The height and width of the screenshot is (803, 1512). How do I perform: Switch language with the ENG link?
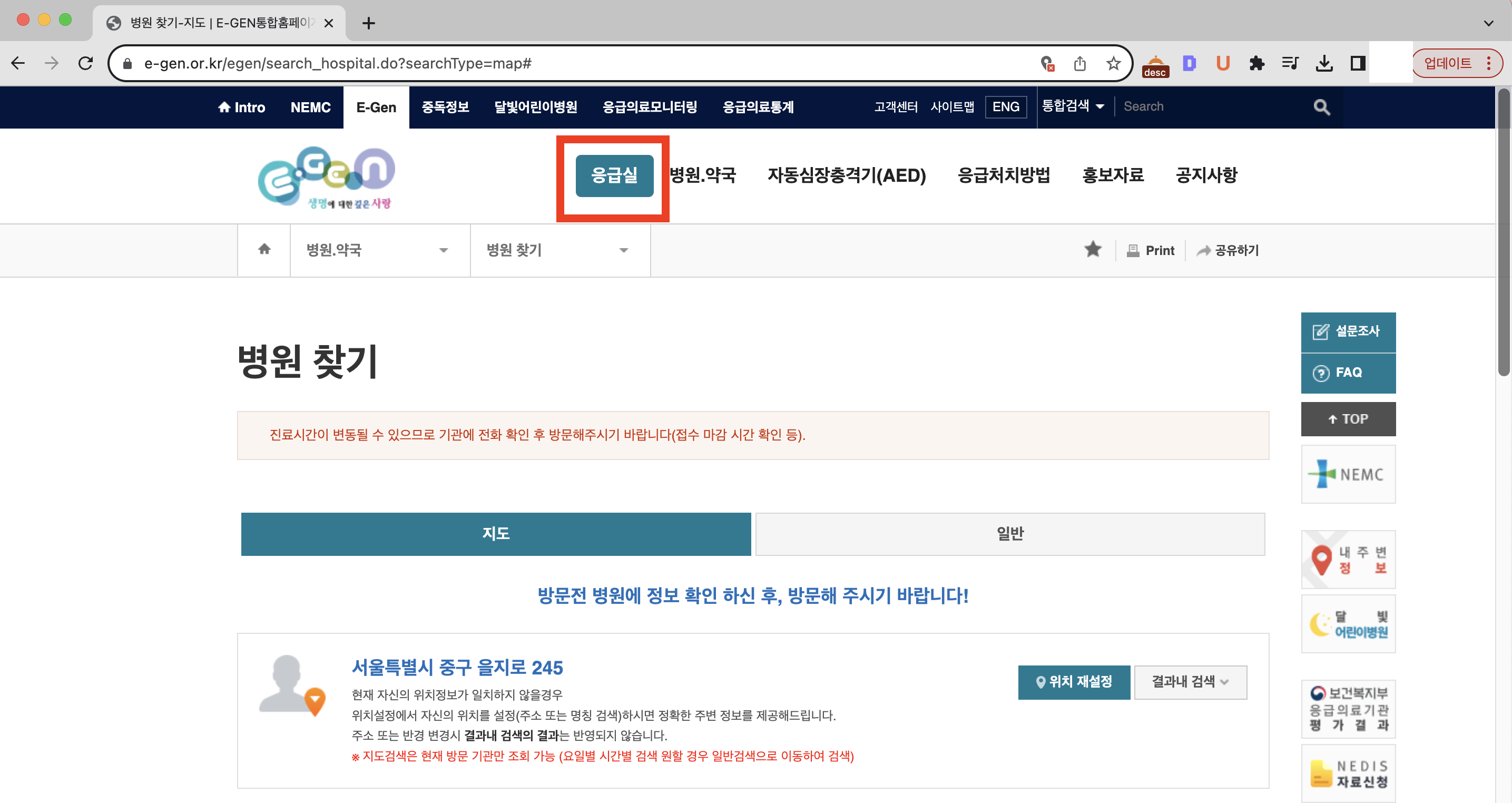(x=1006, y=107)
